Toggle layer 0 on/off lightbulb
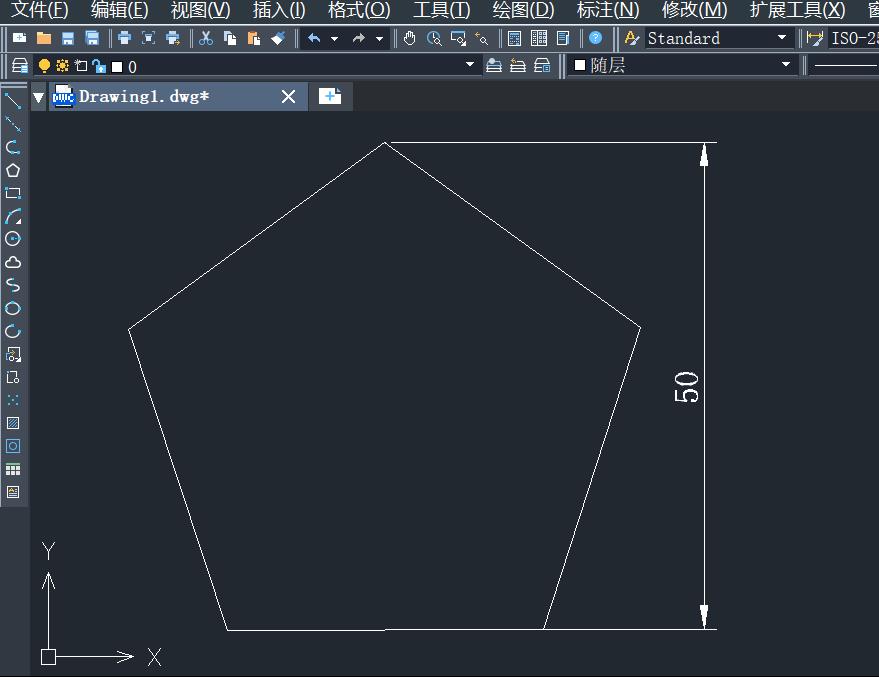Viewport: 879px width, 677px height. pyautogui.click(x=44, y=66)
